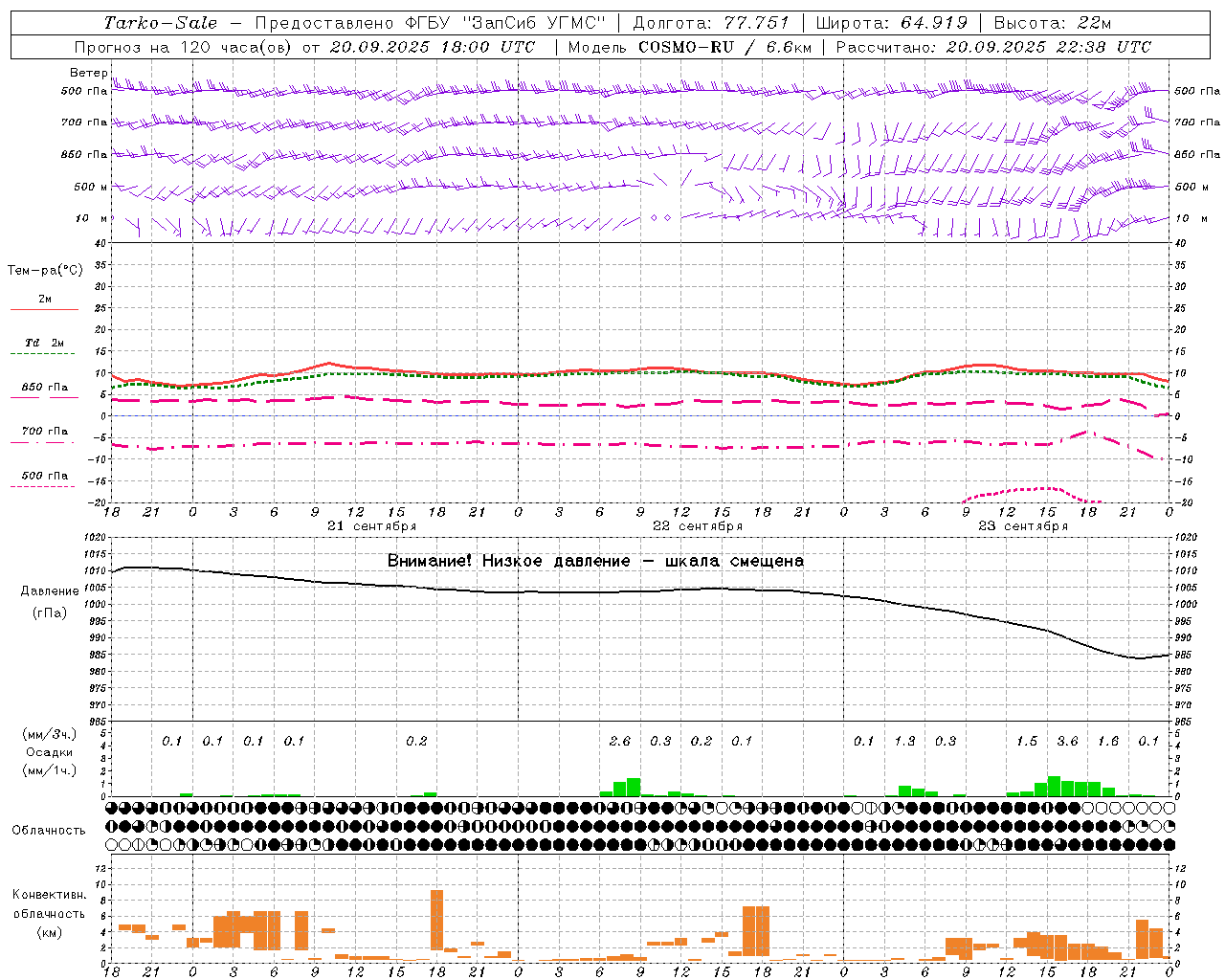Image resolution: width=1225 pixels, height=980 pixels.
Task: Click the "Tarko-Sale" station title
Action: (x=161, y=23)
